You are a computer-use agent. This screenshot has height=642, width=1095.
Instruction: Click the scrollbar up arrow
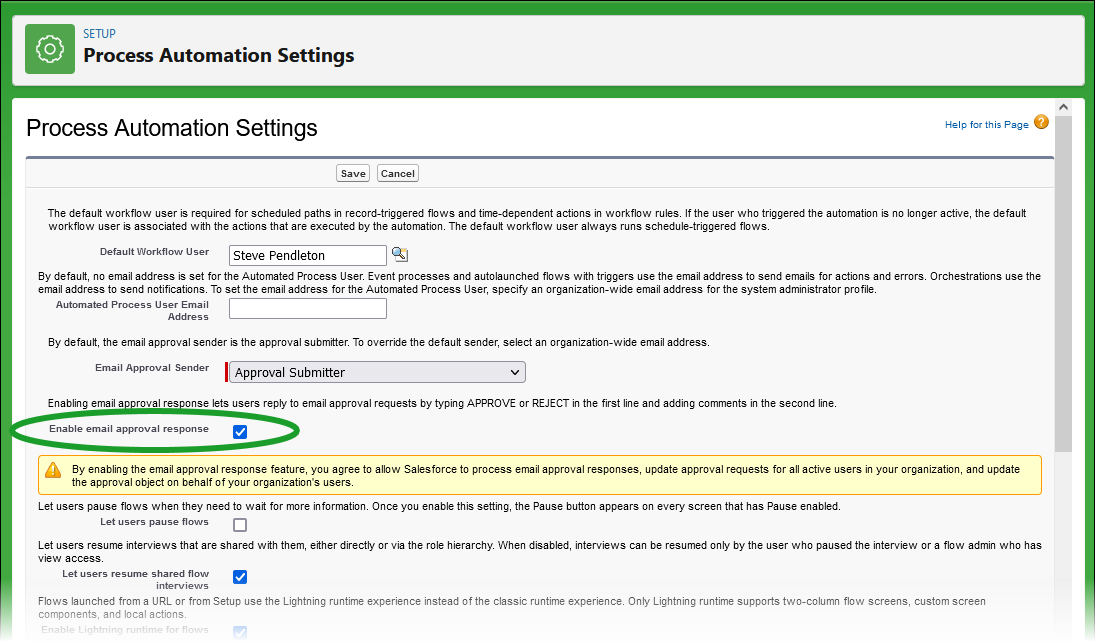[1063, 107]
